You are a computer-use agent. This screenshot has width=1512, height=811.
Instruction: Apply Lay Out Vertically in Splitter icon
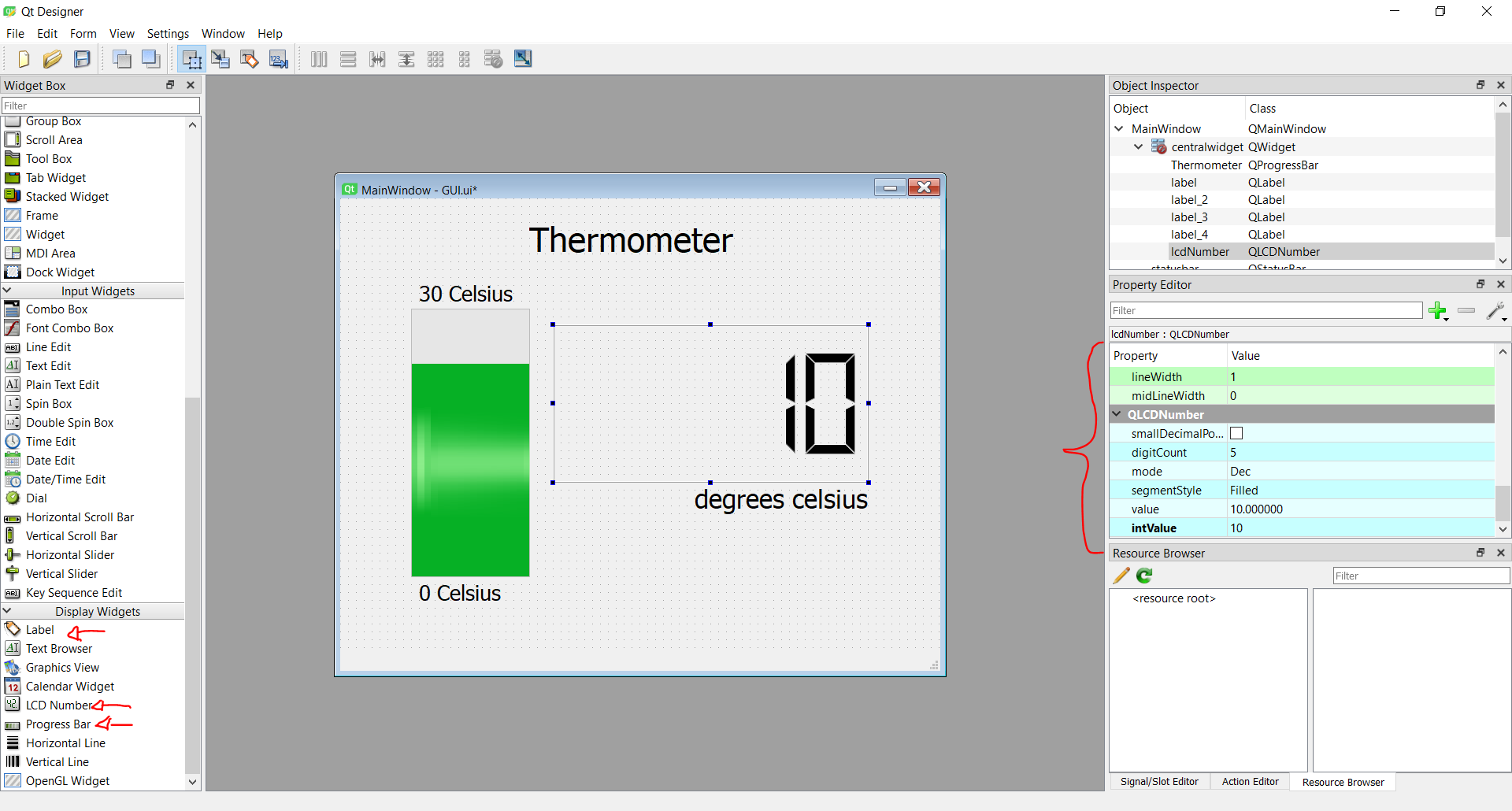[406, 59]
